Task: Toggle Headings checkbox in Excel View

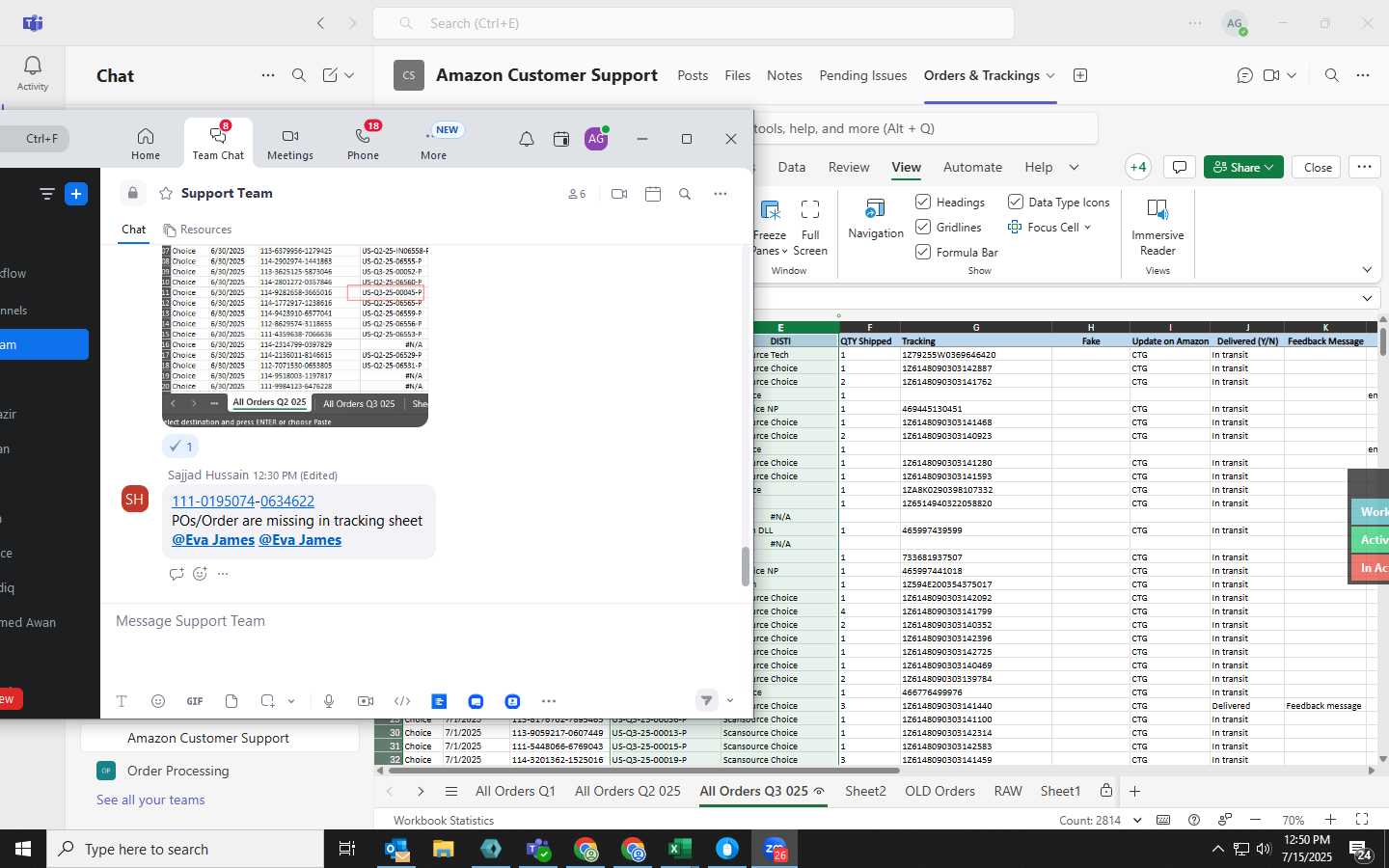Action: coord(923,202)
